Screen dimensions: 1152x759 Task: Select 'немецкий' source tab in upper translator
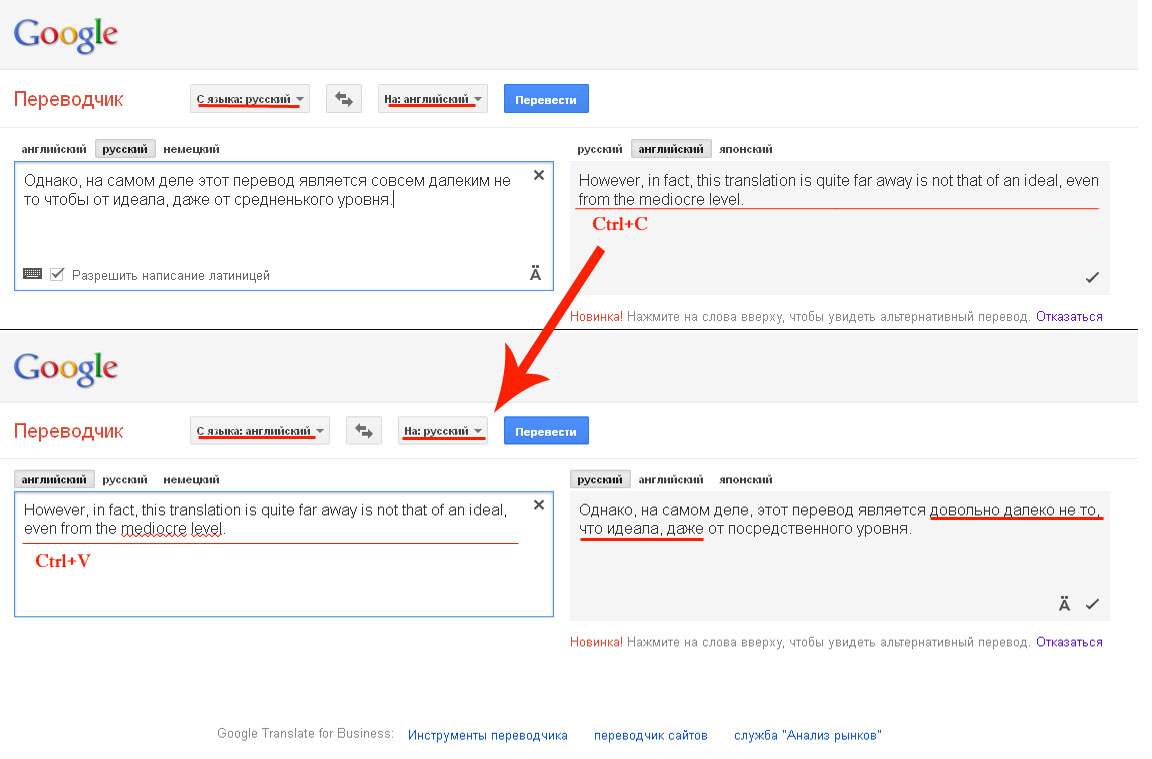coord(191,149)
